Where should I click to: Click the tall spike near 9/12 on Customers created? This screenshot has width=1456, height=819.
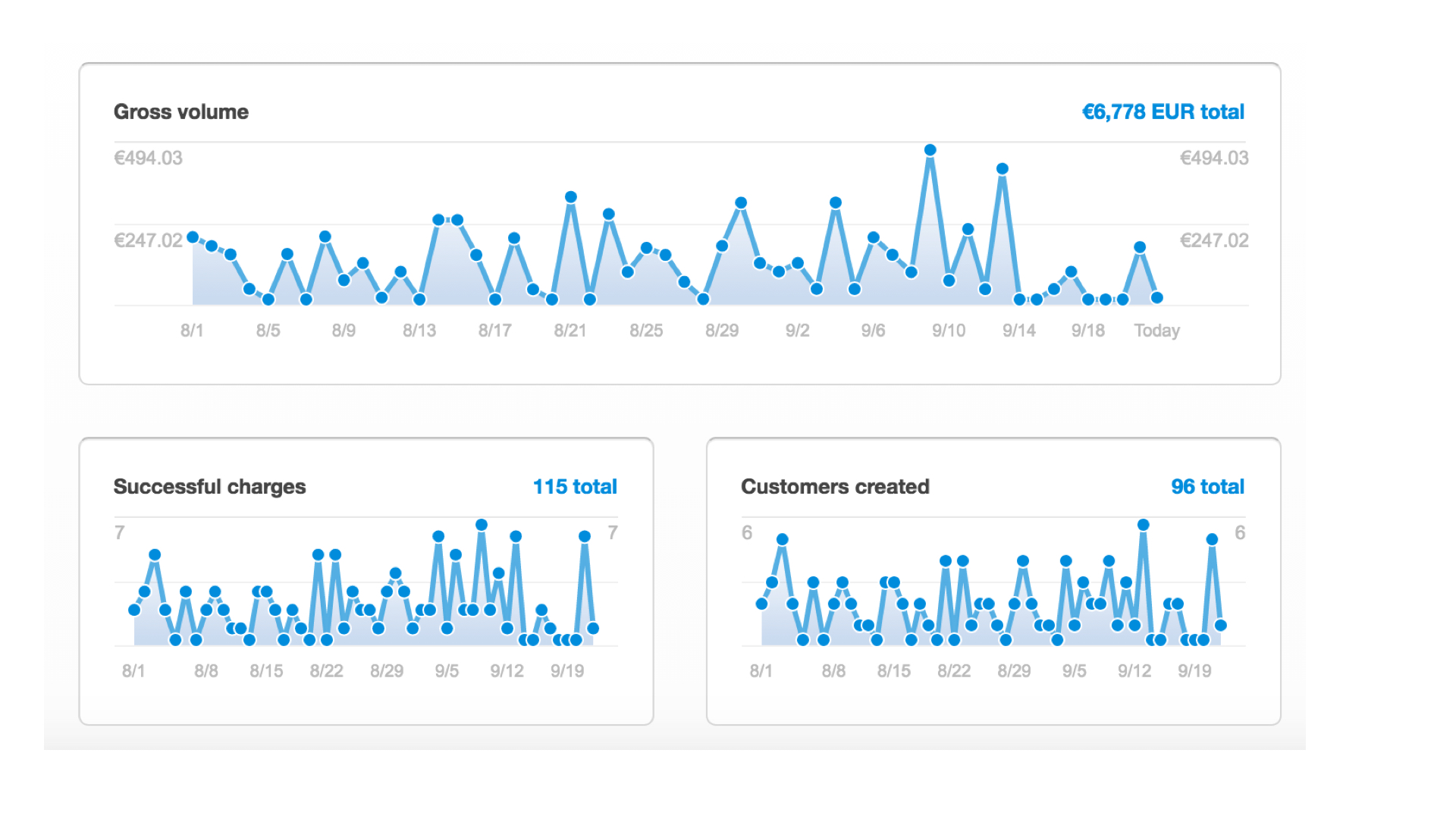pyautogui.click(x=1144, y=522)
